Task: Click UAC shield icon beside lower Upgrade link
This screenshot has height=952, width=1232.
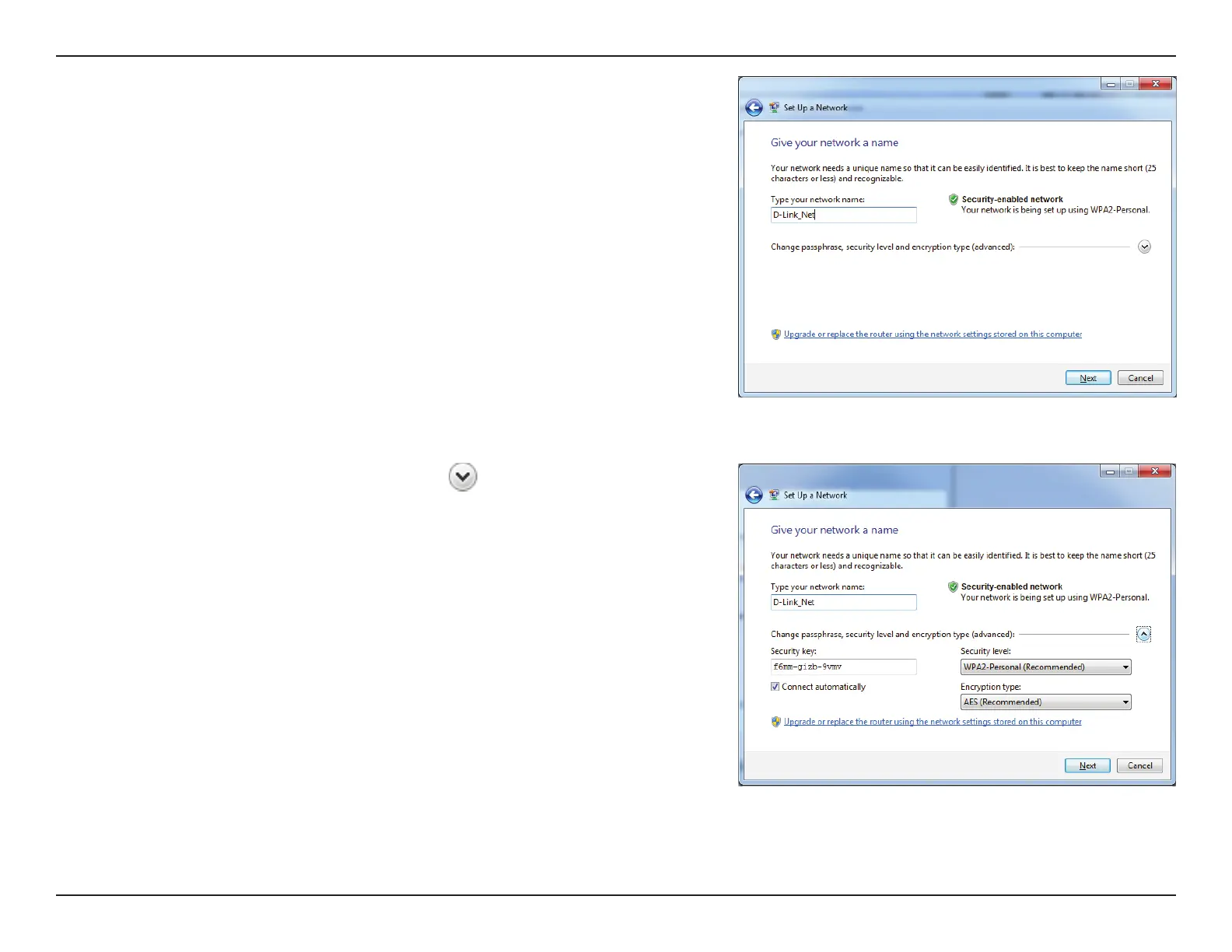Action: [x=775, y=722]
